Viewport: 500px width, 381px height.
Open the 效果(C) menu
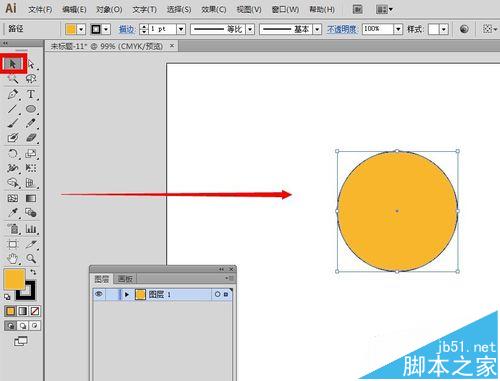tap(214, 10)
